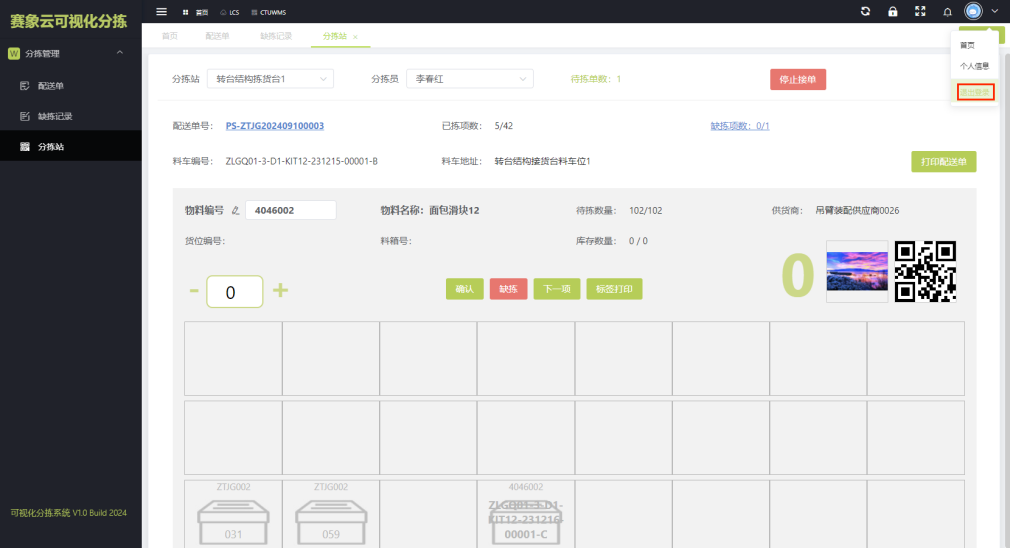The image size is (1010, 548).
Task: Open delivery order link PS-ZTJG202409100003
Action: tap(274, 126)
